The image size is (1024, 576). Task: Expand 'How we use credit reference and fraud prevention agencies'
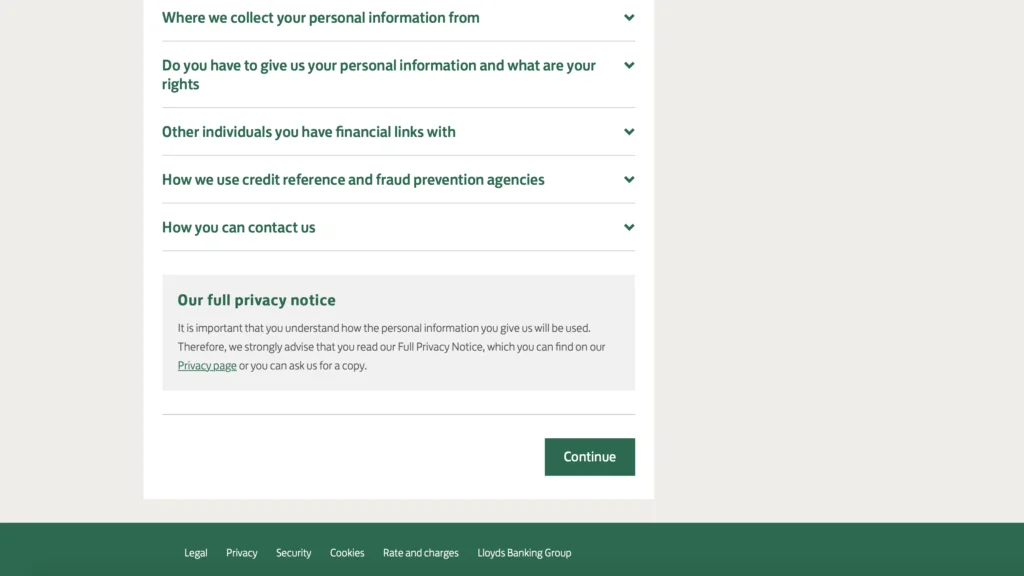point(353,180)
